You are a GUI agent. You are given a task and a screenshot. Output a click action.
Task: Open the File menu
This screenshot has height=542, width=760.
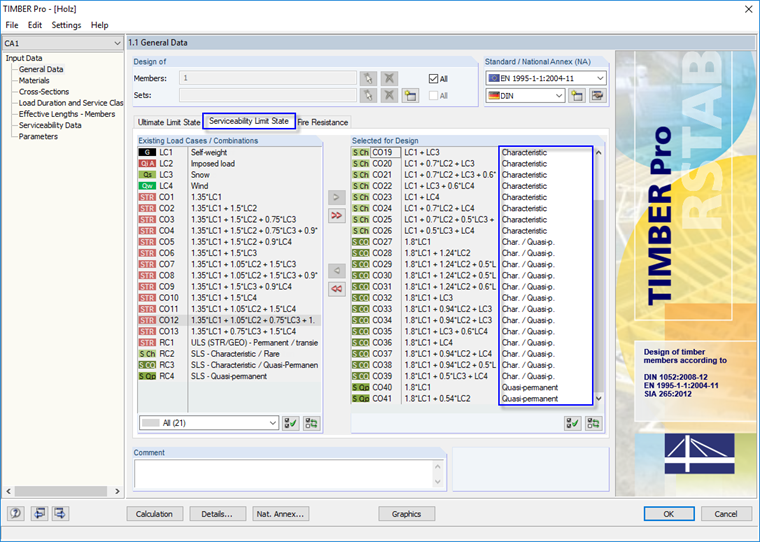point(12,25)
